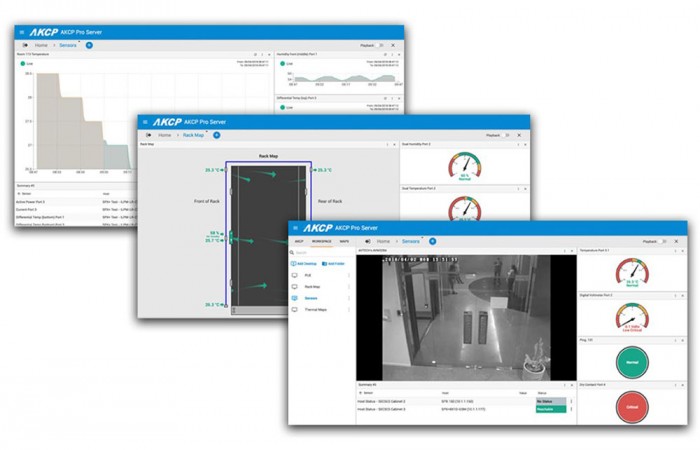The image size is (700, 450).
Task: Click the Add Folder button
Action: click(x=334, y=263)
